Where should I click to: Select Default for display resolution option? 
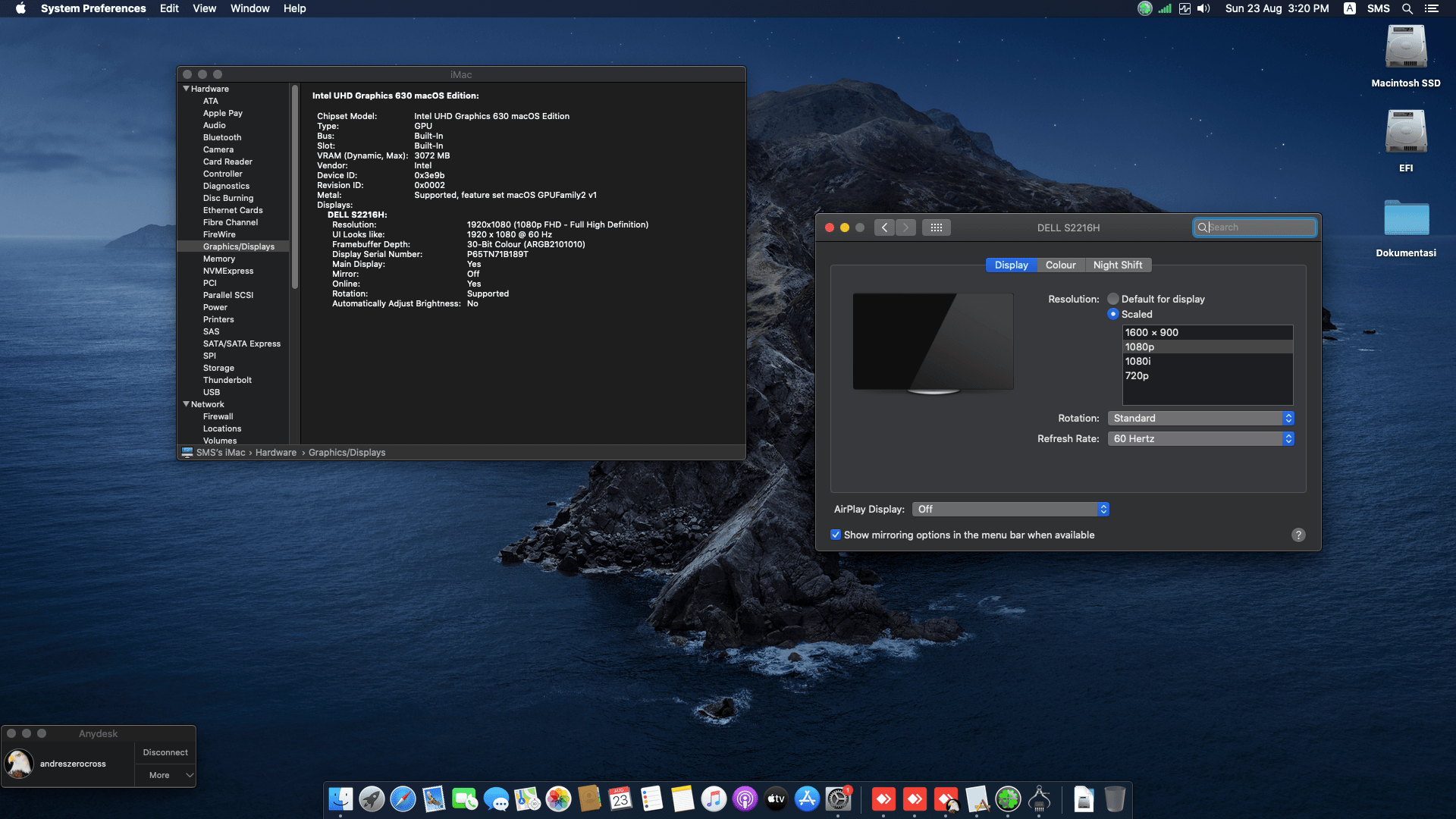point(1112,299)
